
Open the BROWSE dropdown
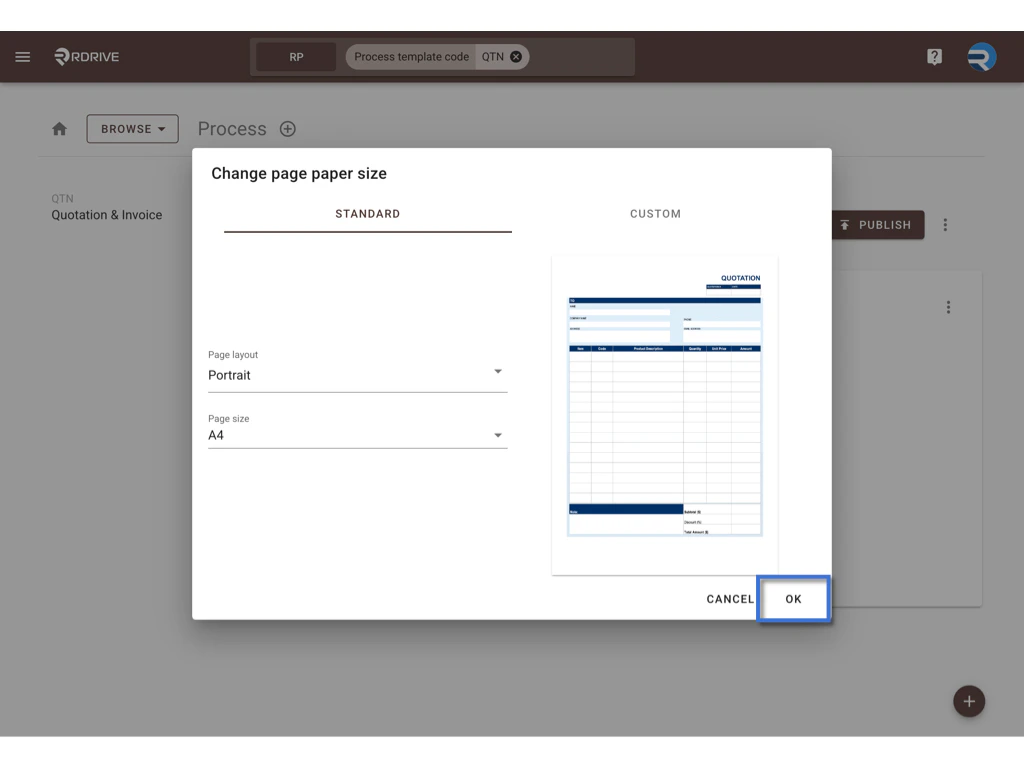pos(132,128)
